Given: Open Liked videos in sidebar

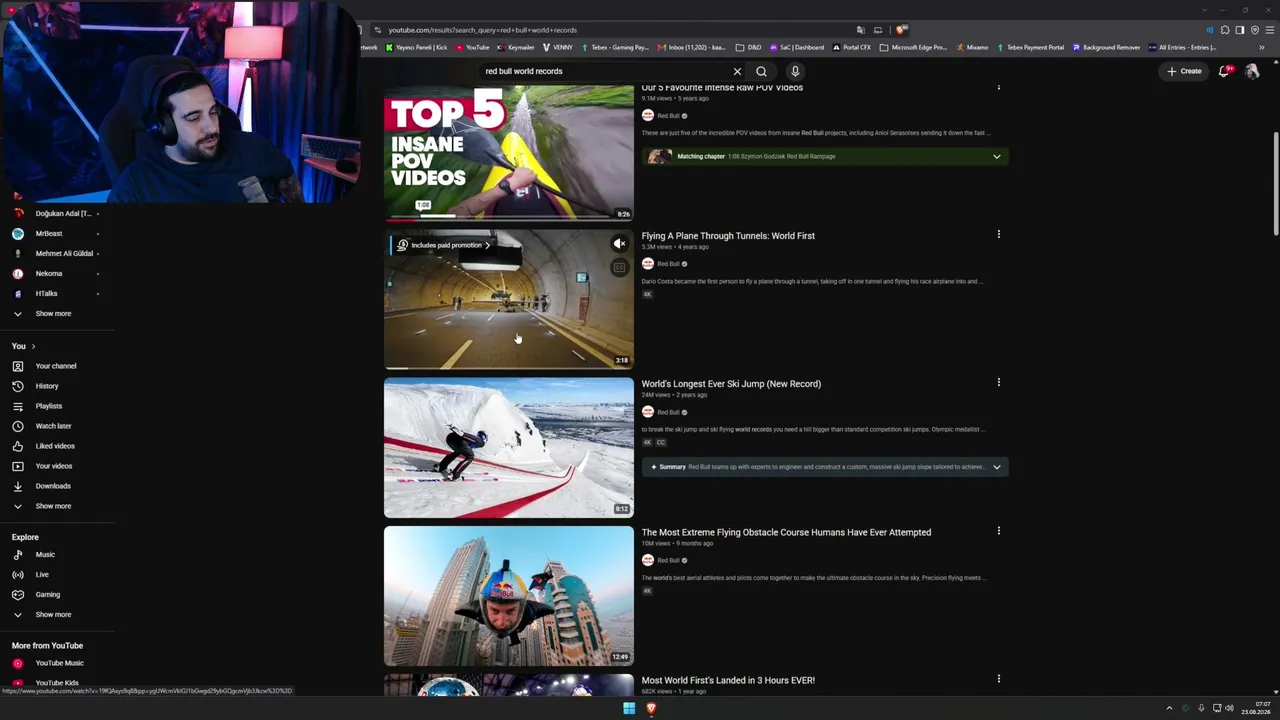Looking at the screenshot, I should [55, 446].
